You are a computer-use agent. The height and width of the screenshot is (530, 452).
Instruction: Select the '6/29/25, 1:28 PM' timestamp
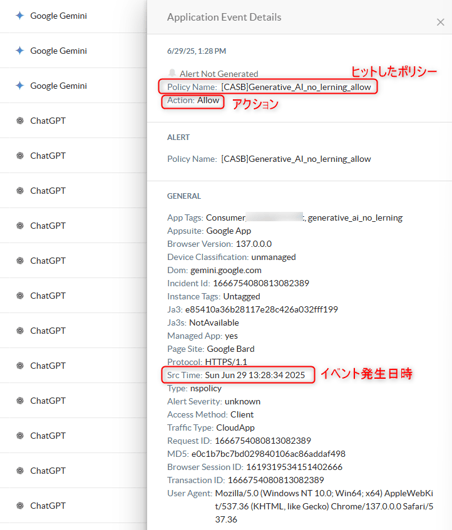click(x=196, y=51)
